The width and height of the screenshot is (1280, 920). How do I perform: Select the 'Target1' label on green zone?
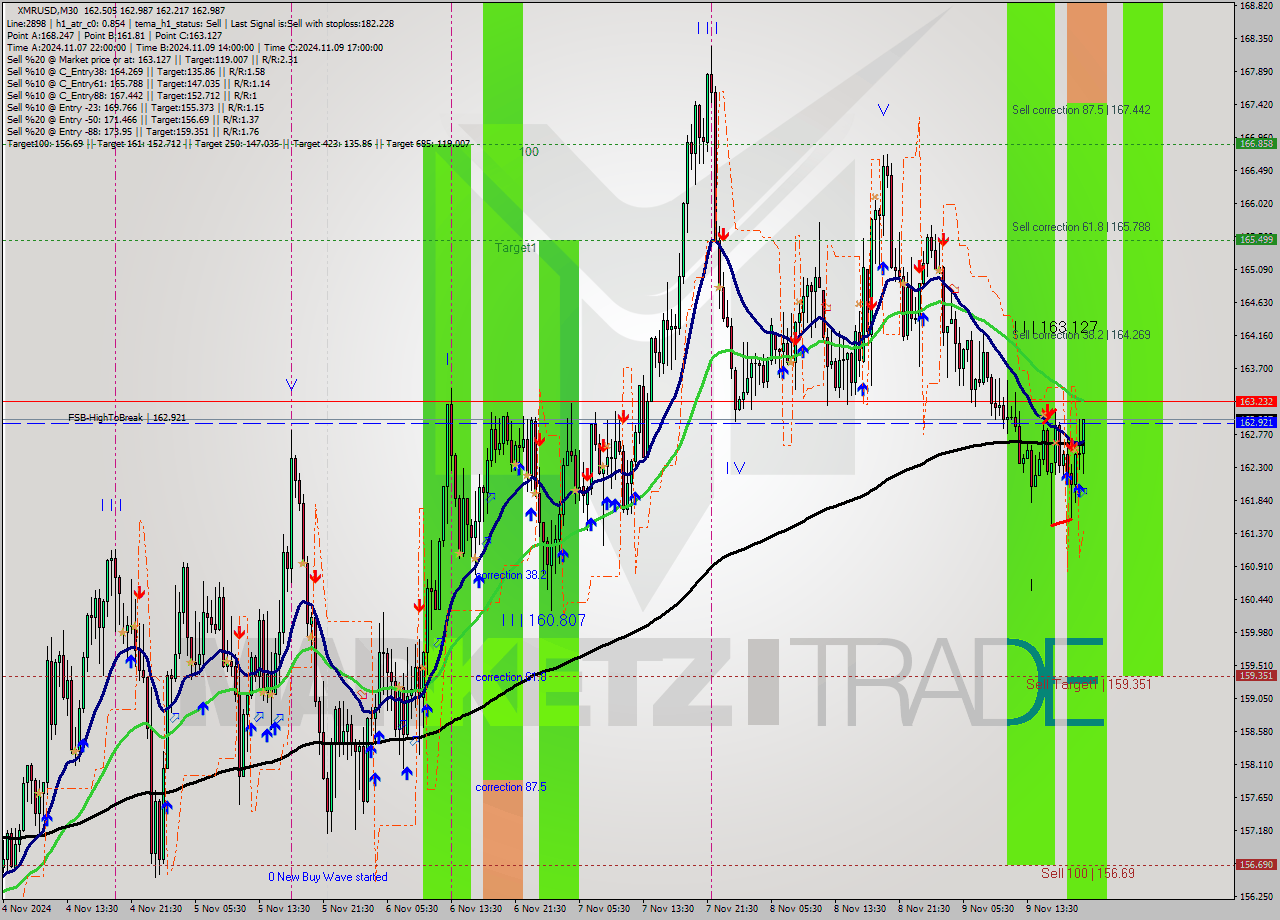pyautogui.click(x=516, y=247)
